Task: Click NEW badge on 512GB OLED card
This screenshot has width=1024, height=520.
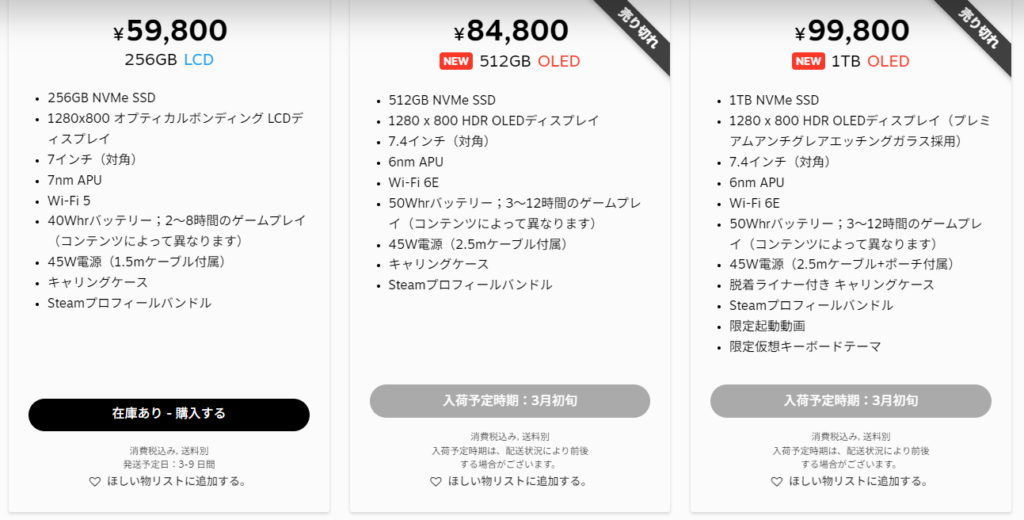Action: tap(456, 61)
